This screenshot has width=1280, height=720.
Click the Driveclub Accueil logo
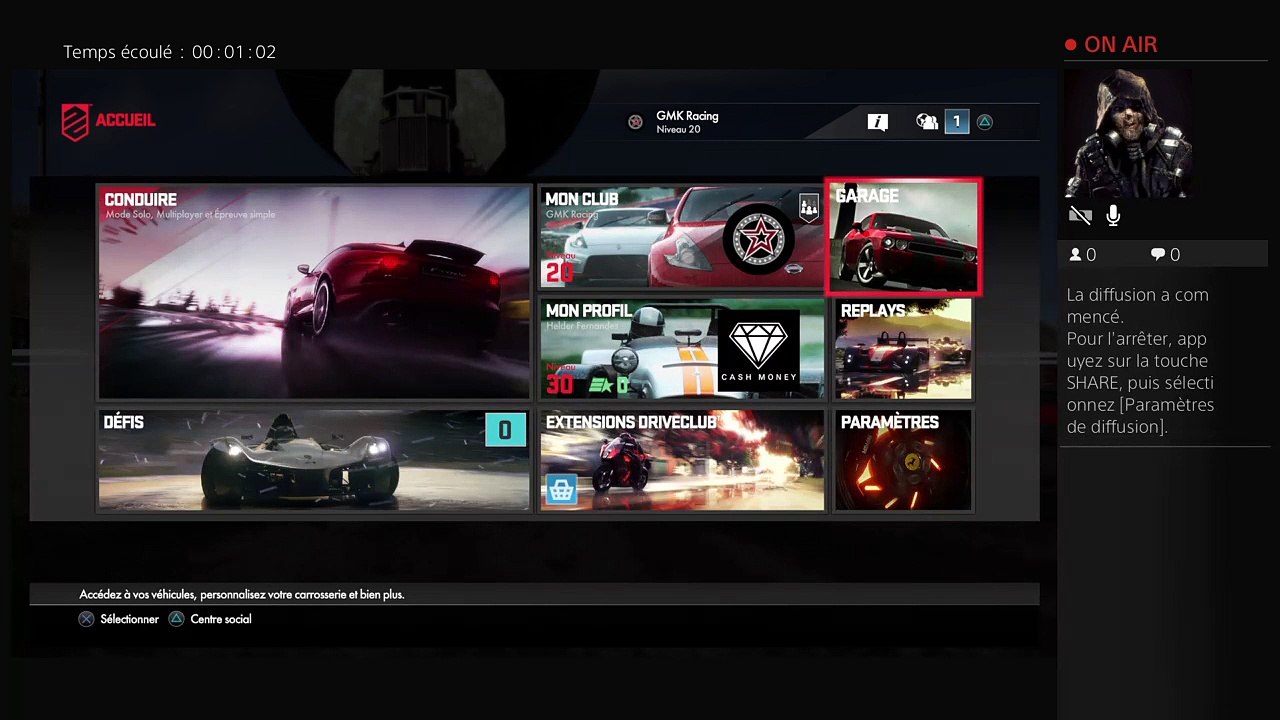click(x=108, y=122)
